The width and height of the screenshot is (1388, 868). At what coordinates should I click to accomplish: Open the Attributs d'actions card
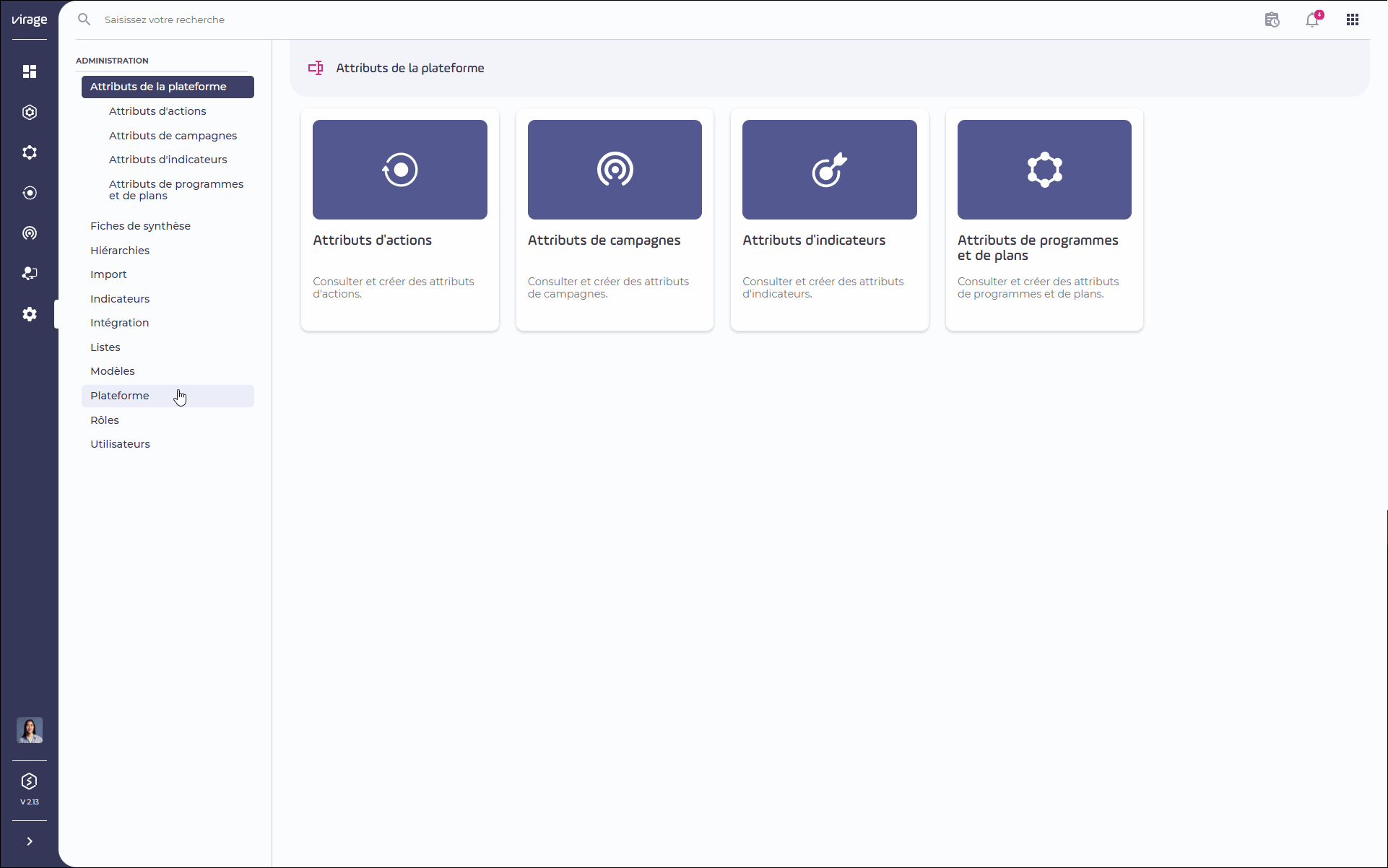pyautogui.click(x=399, y=219)
